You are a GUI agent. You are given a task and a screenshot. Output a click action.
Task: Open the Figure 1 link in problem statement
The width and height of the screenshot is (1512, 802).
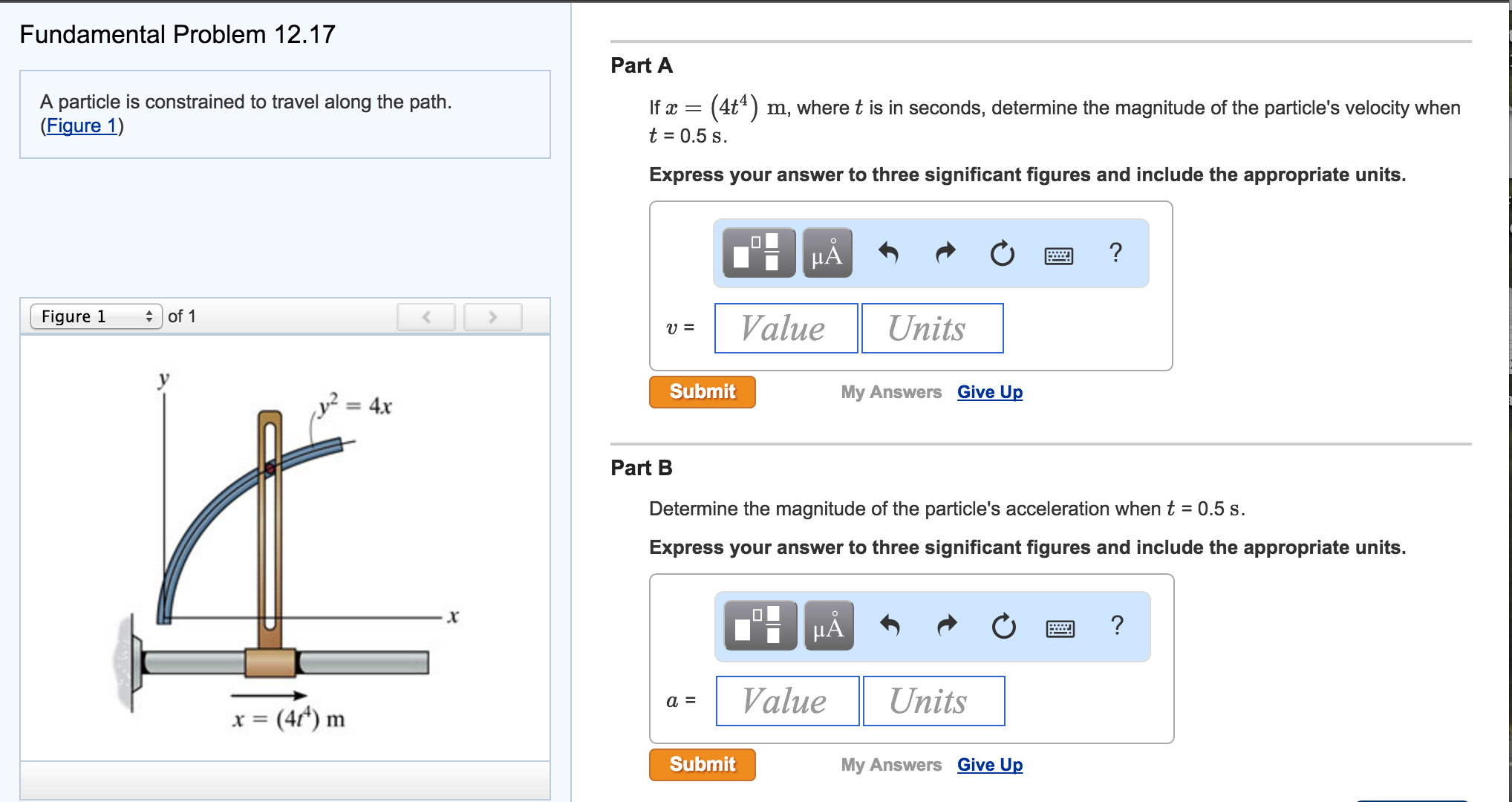pyautogui.click(x=80, y=126)
